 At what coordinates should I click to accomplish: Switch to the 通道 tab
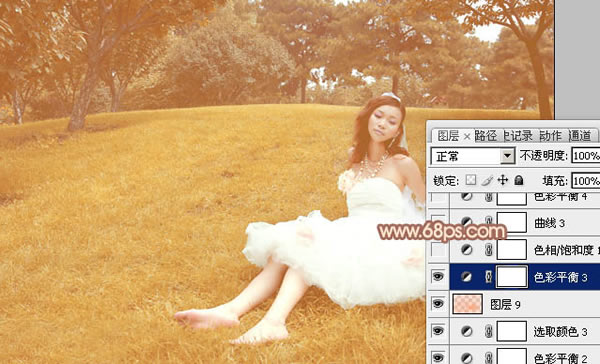580,135
